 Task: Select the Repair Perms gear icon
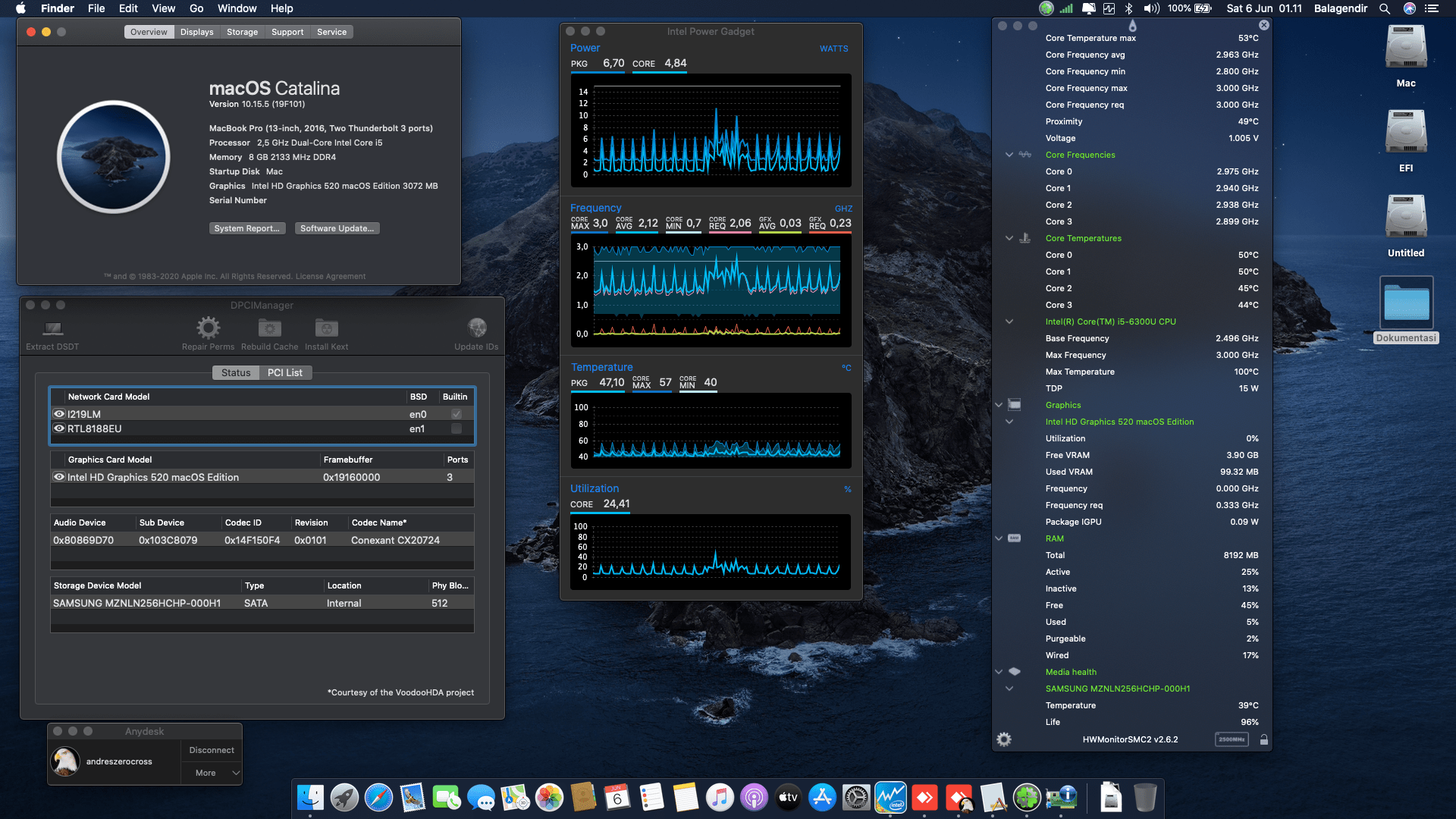208,328
